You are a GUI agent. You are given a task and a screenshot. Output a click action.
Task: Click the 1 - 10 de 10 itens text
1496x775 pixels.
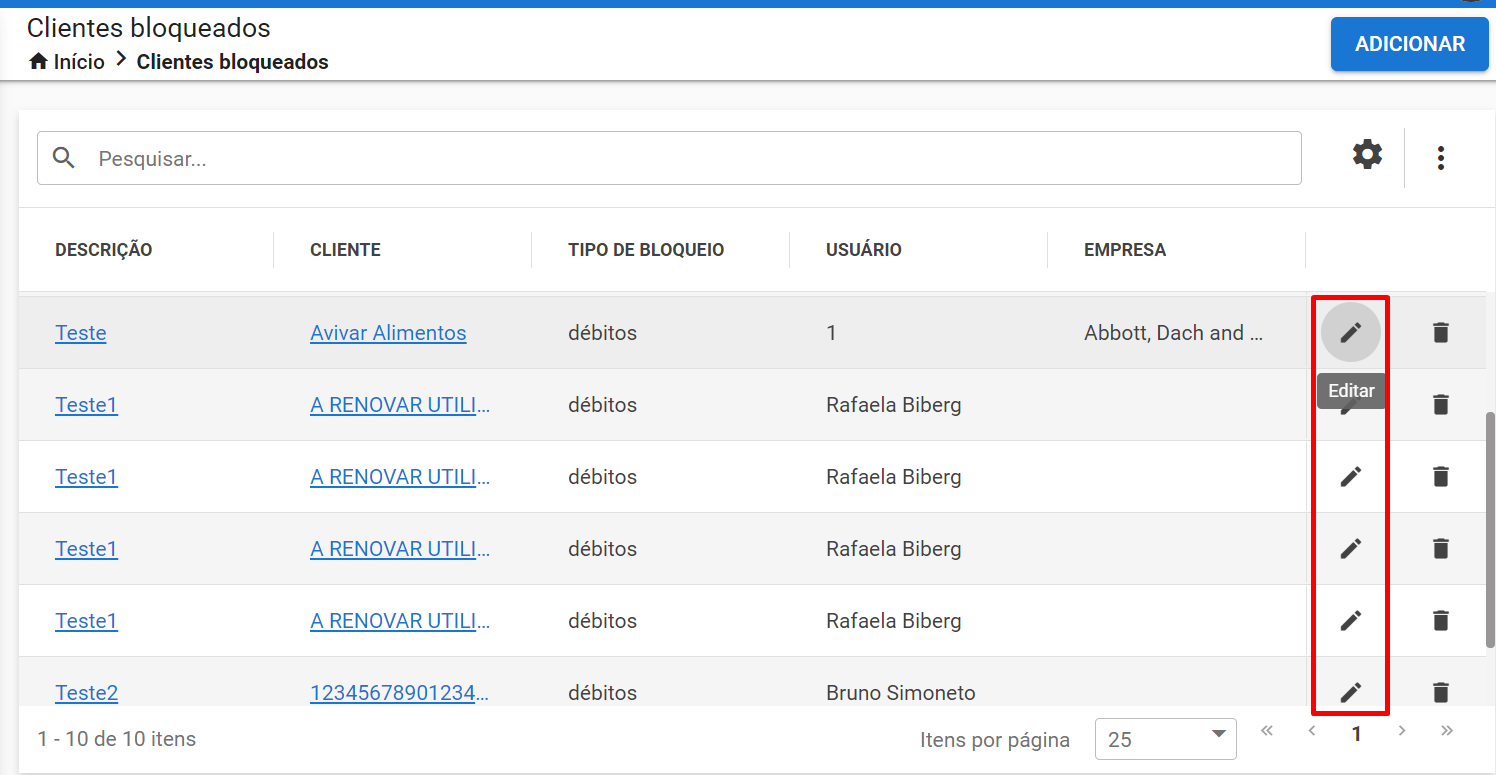pos(117,739)
